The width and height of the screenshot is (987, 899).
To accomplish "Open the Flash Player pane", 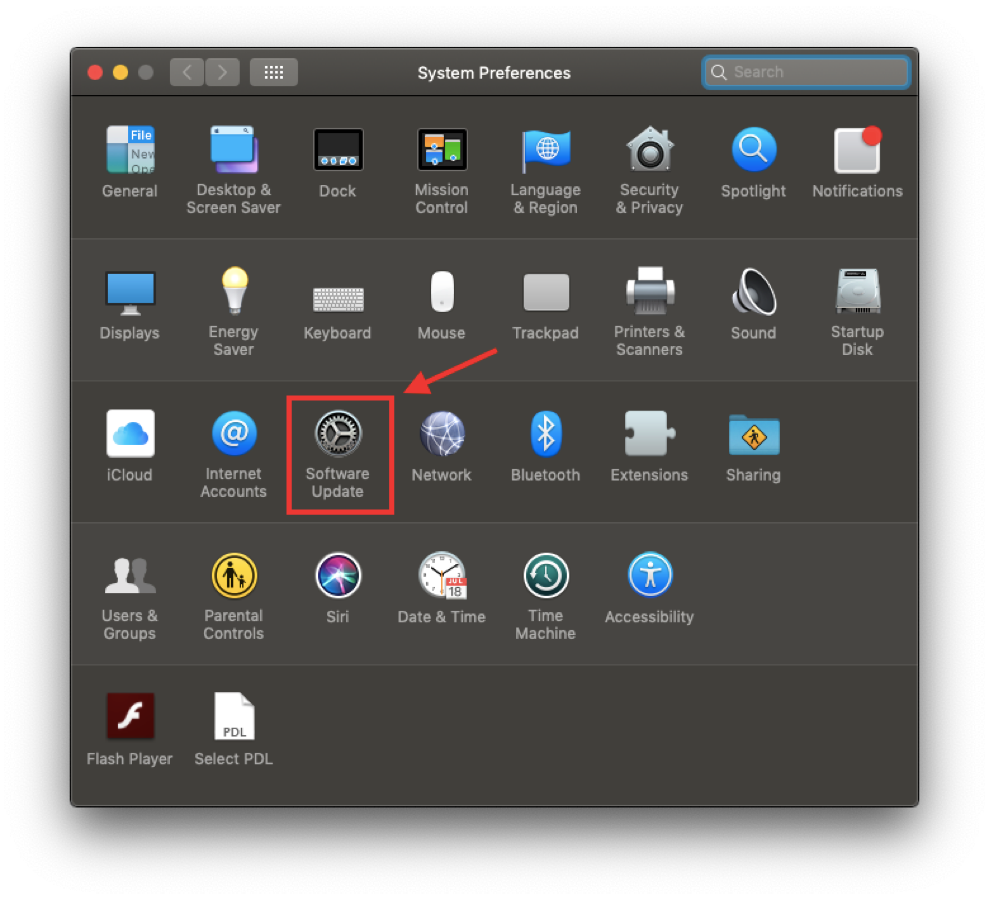I will [130, 718].
